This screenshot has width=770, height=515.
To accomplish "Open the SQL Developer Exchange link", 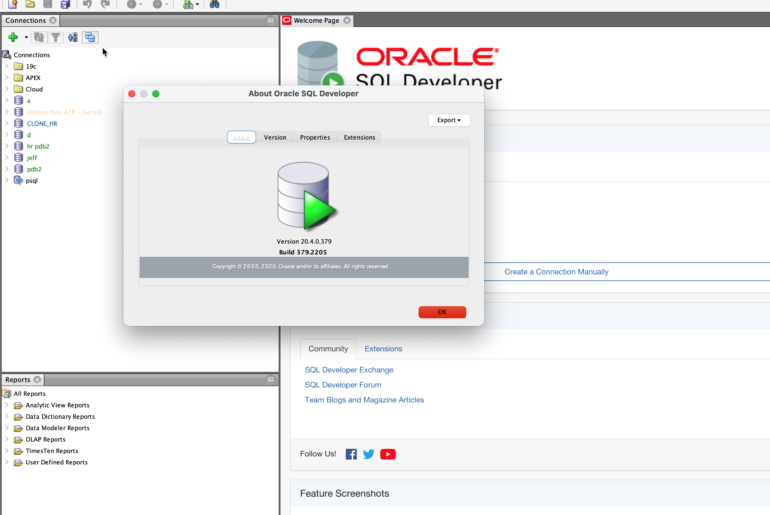I will click(x=349, y=370).
